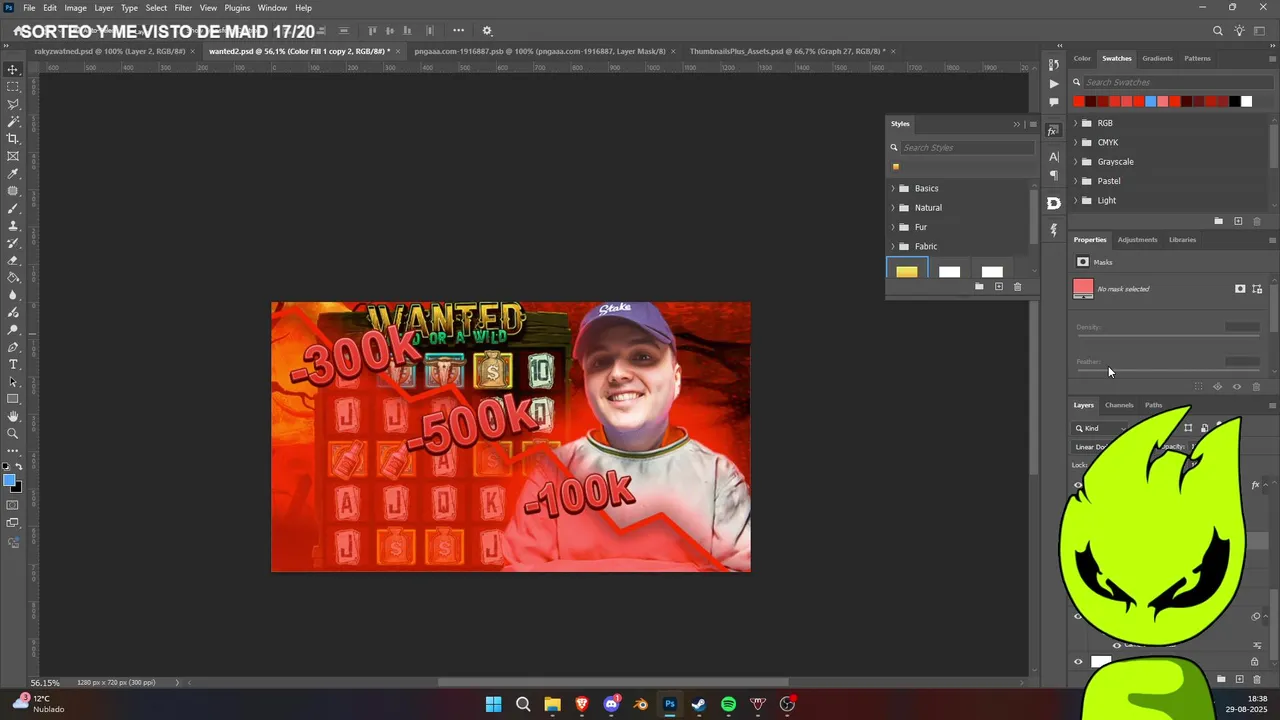Select the Crop tool

pos(13,139)
